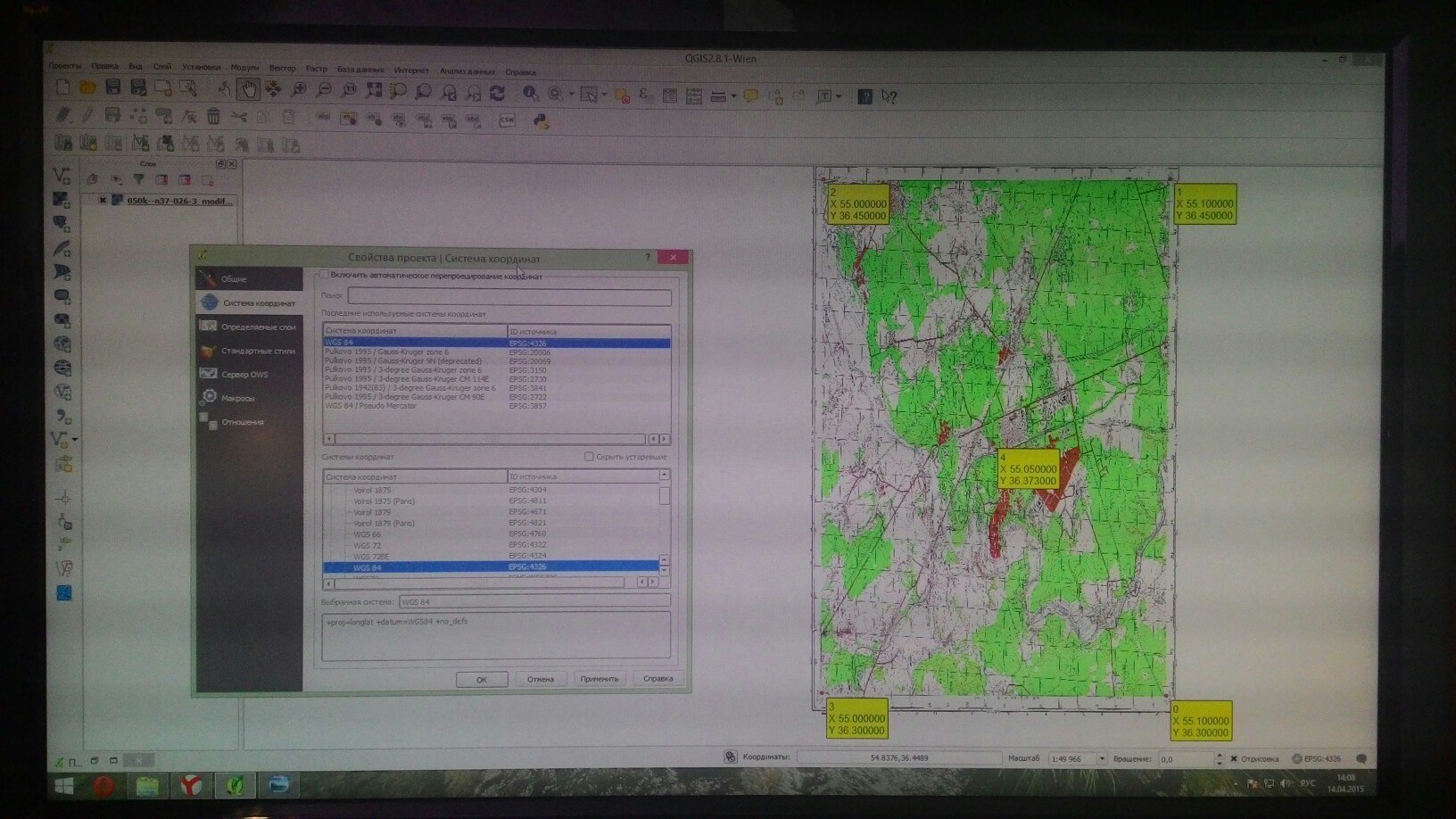
Task: Expand the new vector layer dropdown arrow
Action: [74, 439]
